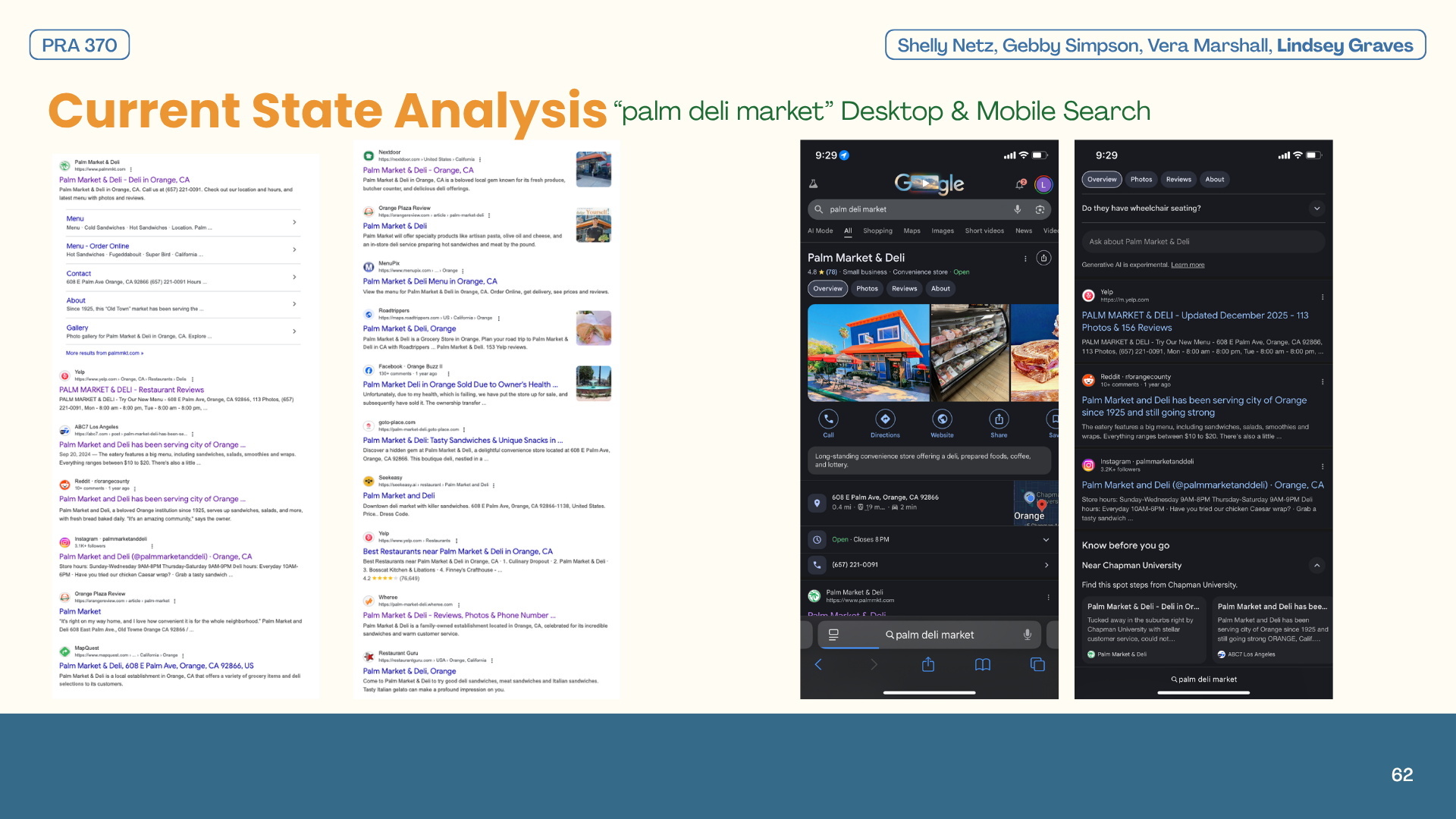Screen dimensions: 1456x819
Task: Open 'Best Restaurants near Palm Market & Deli' link
Action: click(457, 551)
